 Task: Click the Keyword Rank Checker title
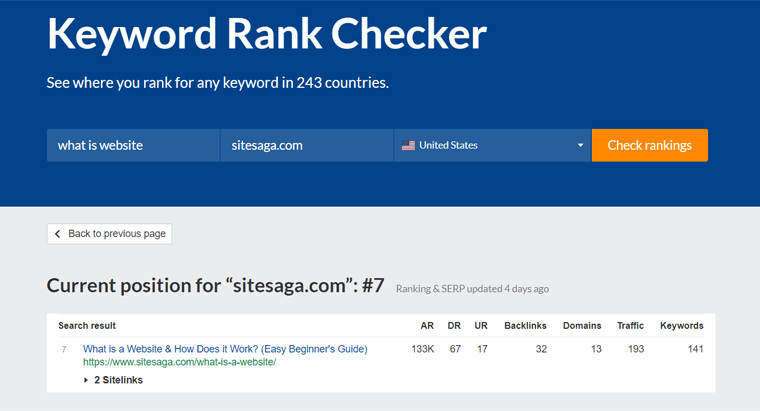coord(267,34)
